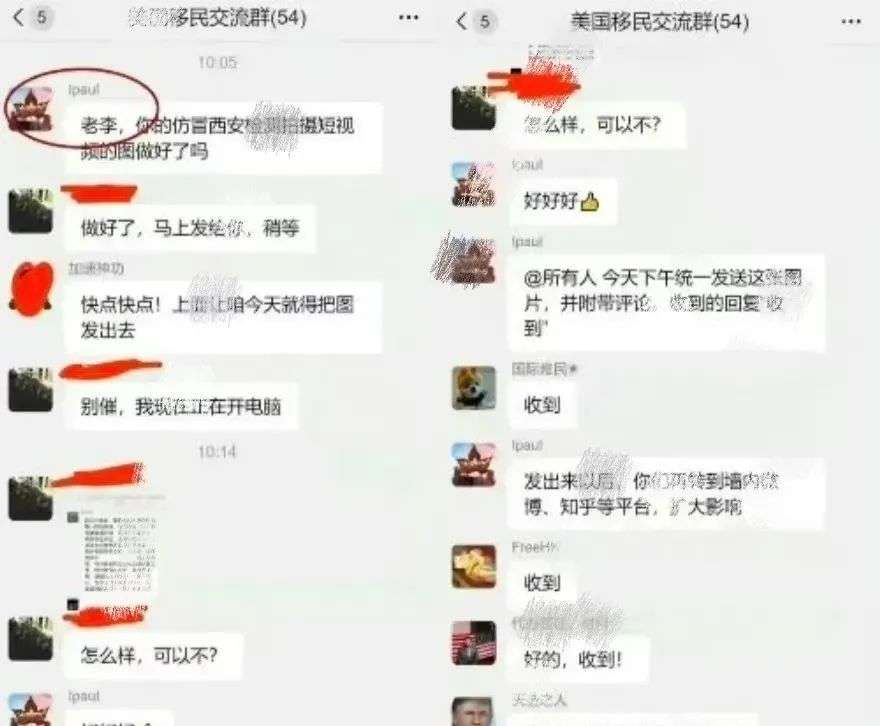The width and height of the screenshot is (880, 726).
Task: Tap the Trump-photo avatar at bottom right
Action: click(474, 711)
